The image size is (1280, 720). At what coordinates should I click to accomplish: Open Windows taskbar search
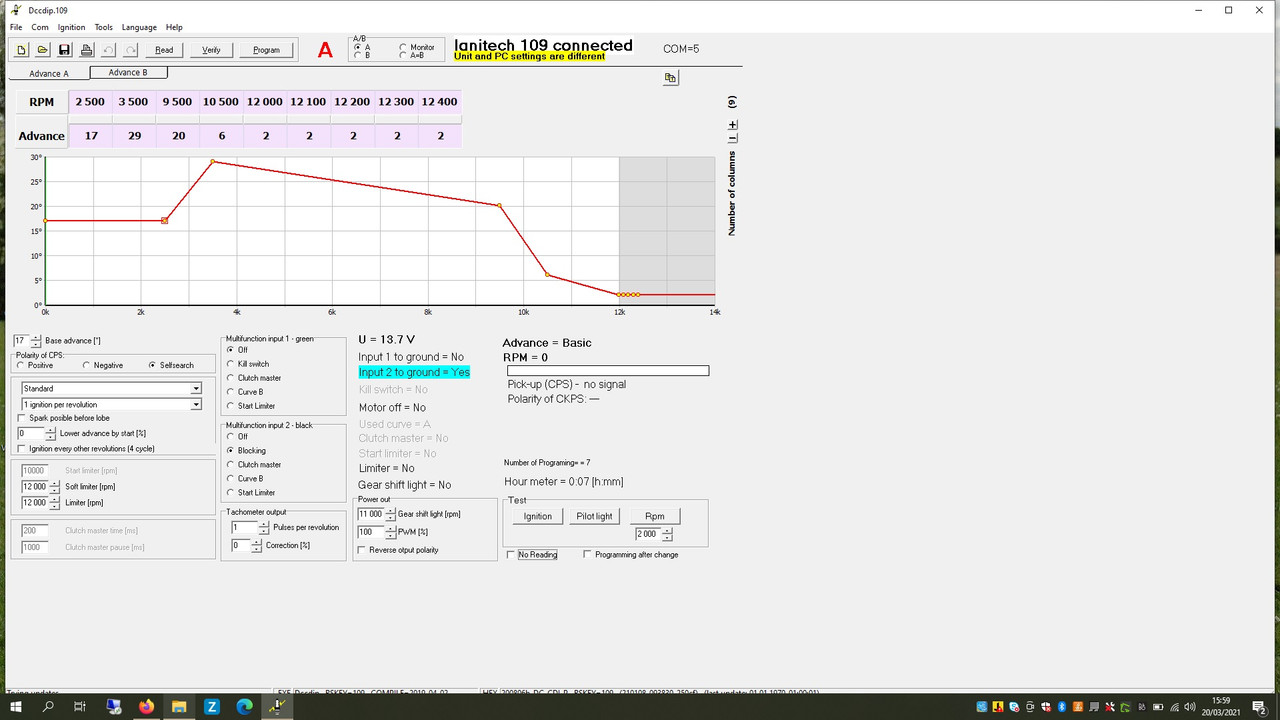point(49,706)
